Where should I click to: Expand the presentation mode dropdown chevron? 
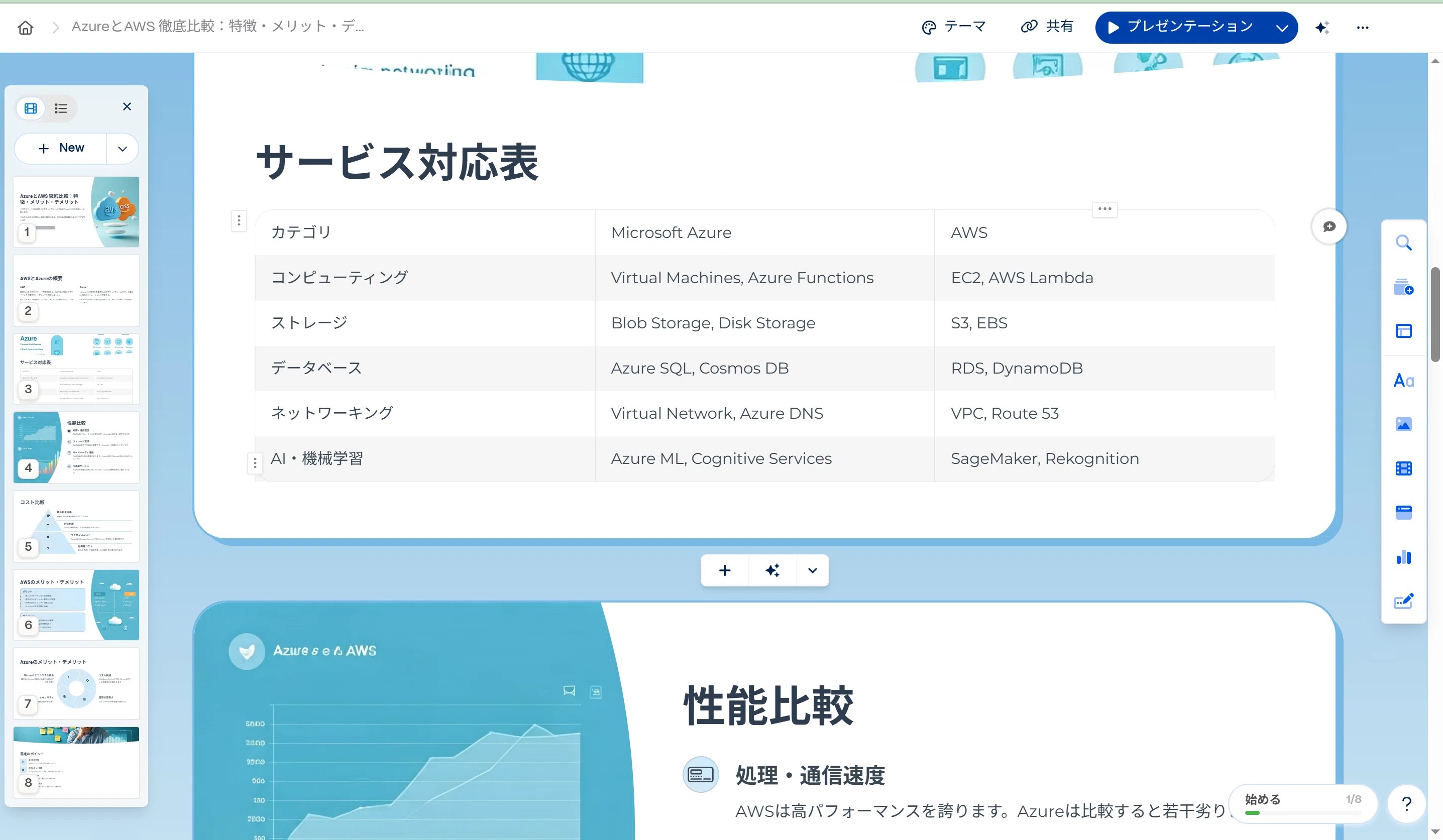tap(1282, 28)
